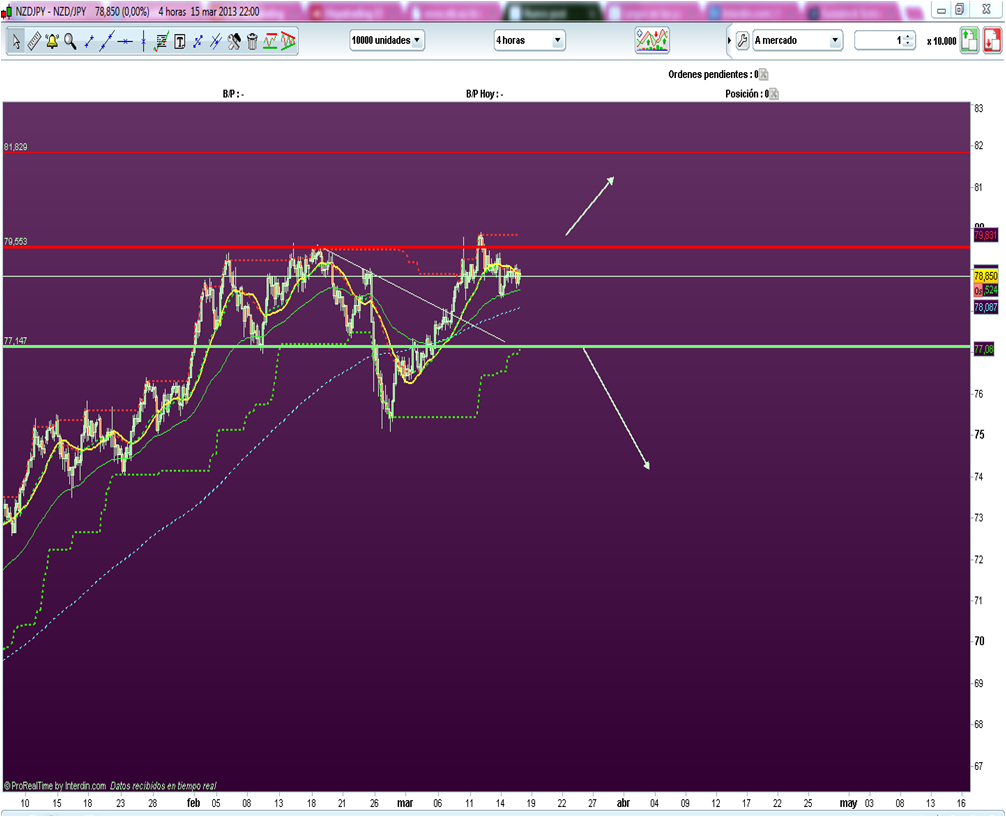Open the indicators and trading systems icon
Viewport: 1006px width, 817px height.
(x=652, y=40)
